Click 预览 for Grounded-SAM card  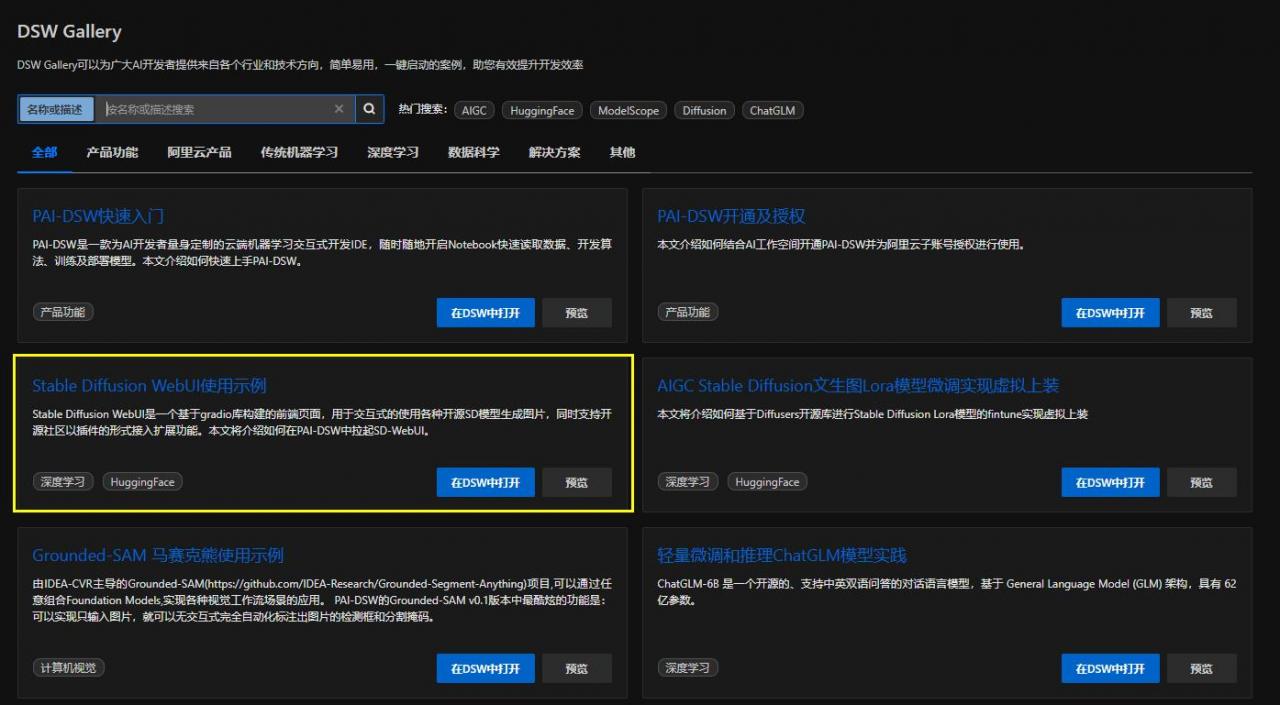(x=577, y=668)
